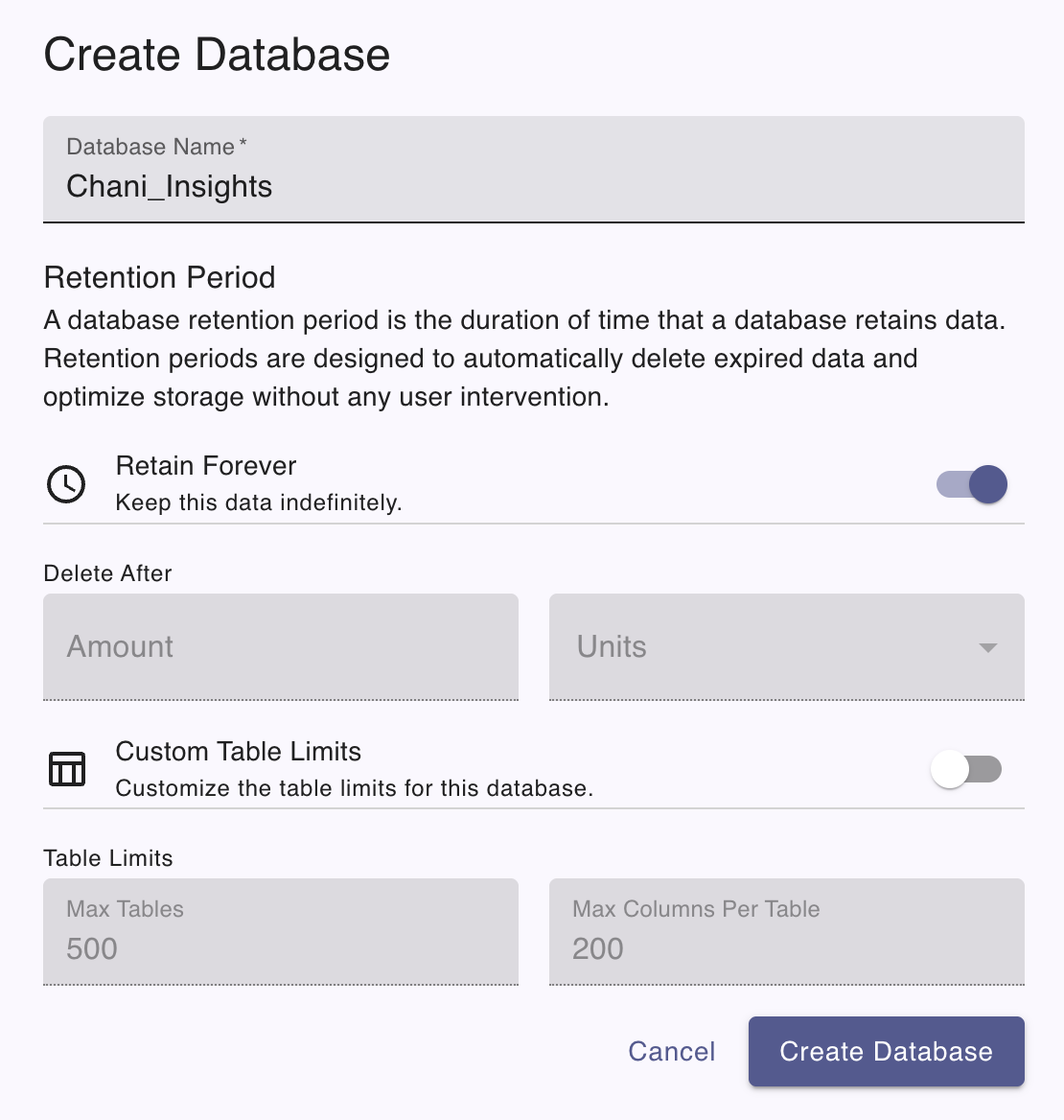
Task: Click the Cancel link
Action: 671,1051
